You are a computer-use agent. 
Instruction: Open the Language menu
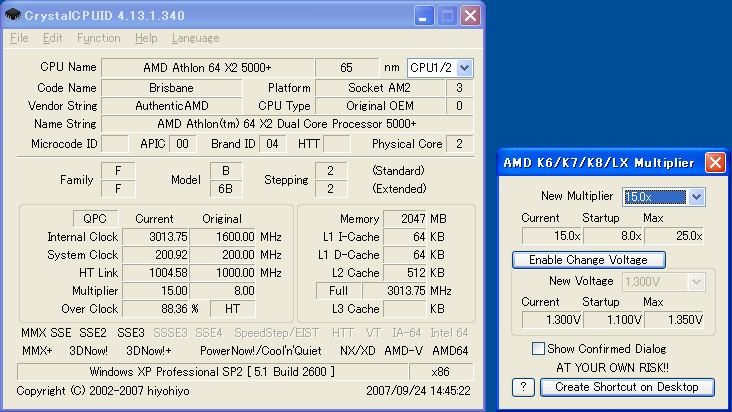(195, 38)
